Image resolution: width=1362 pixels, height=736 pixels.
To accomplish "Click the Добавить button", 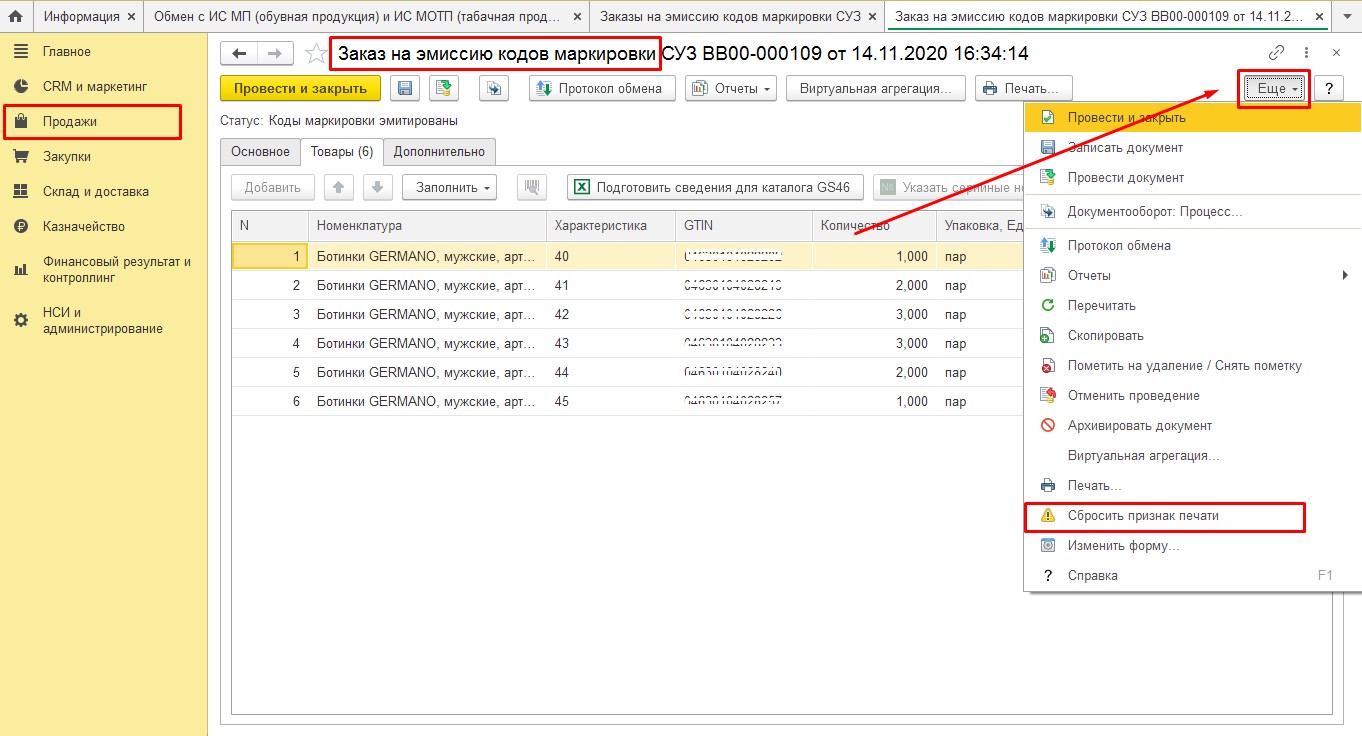I will pyautogui.click(x=272, y=187).
